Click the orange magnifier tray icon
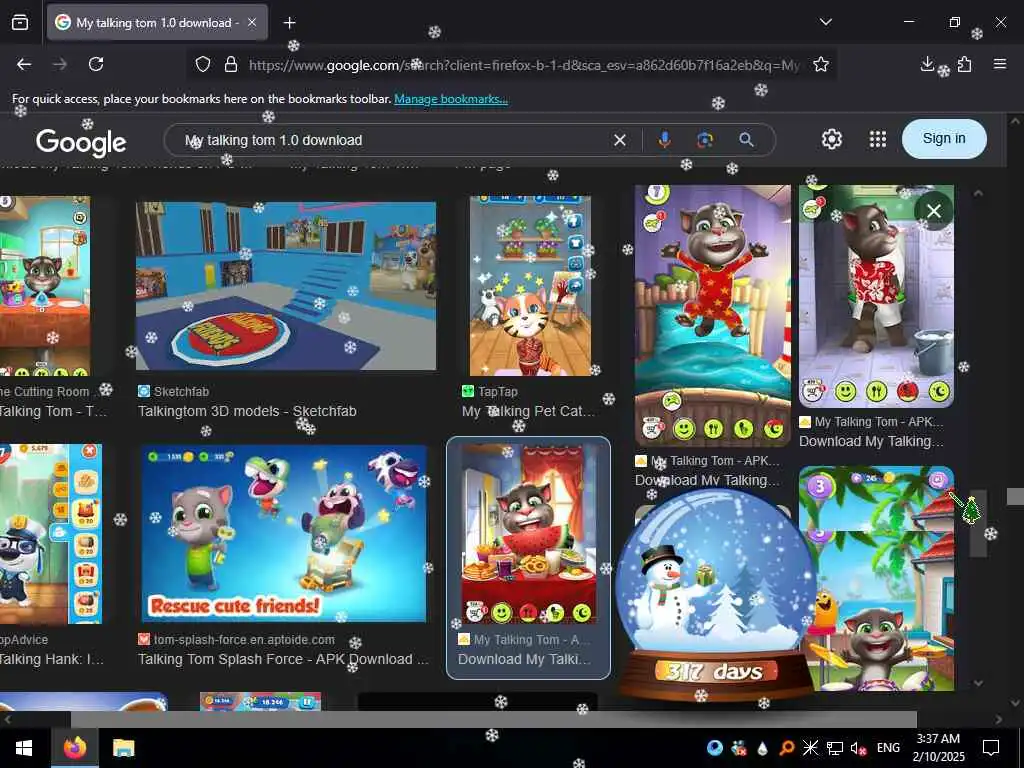 tap(787, 748)
